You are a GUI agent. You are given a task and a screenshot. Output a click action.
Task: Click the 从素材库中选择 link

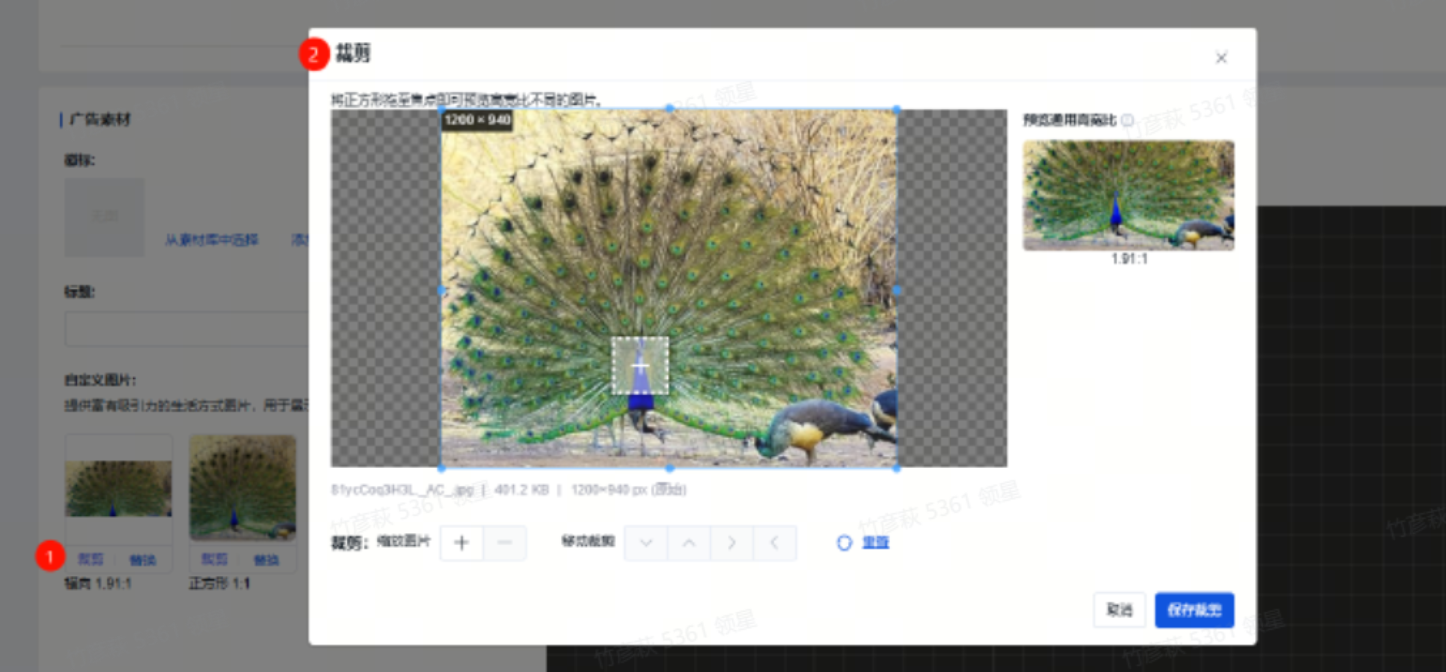click(x=212, y=240)
